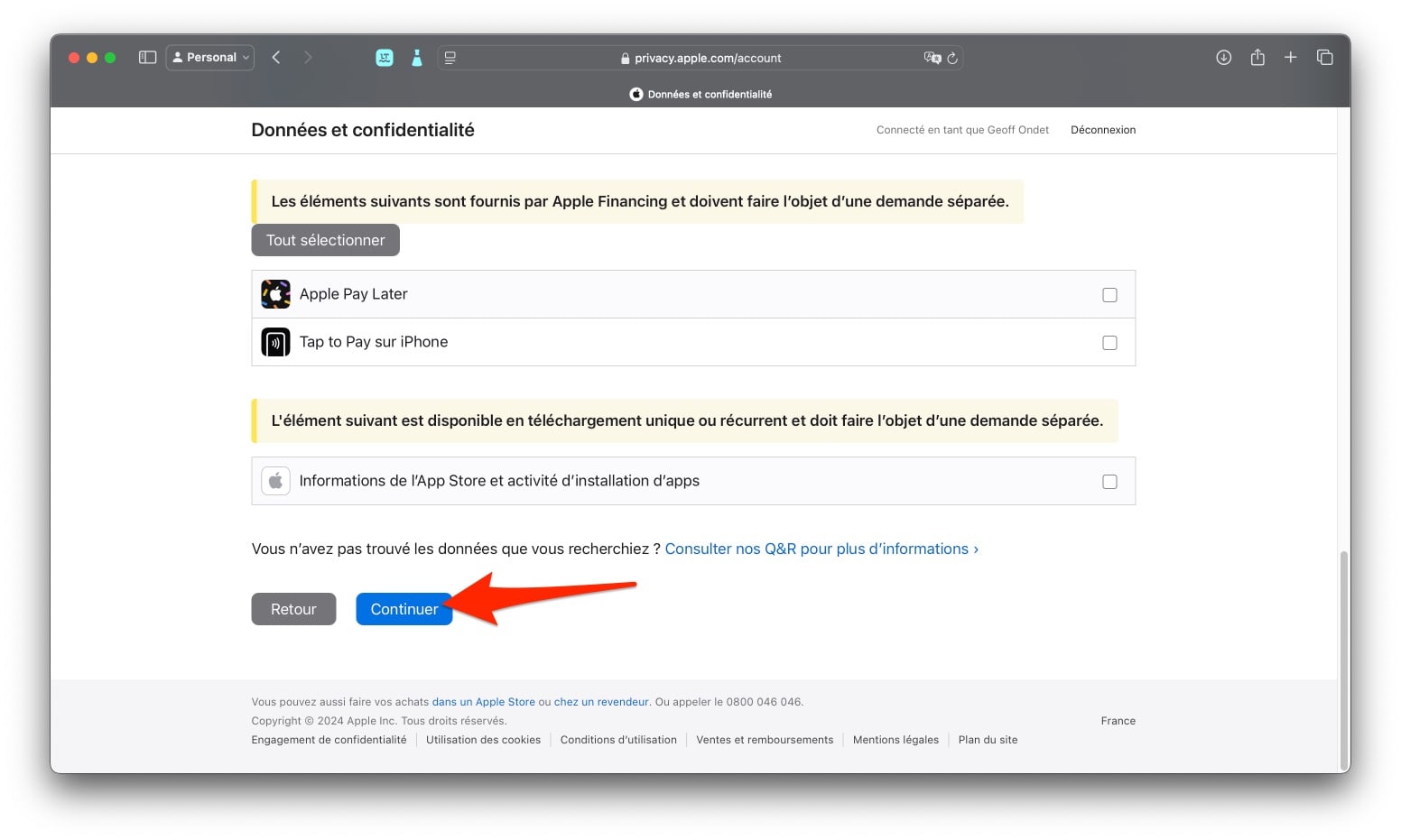The height and width of the screenshot is (840, 1401).
Task: Enable the Tap to Pay sur iPhone checkbox
Action: [x=1109, y=343]
